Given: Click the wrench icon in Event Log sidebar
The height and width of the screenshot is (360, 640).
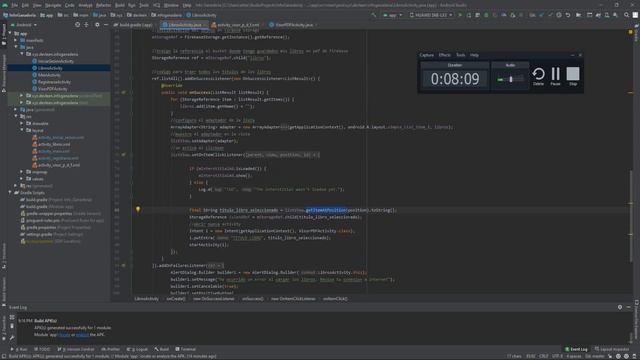Looking at the screenshot, I should point(12,337).
